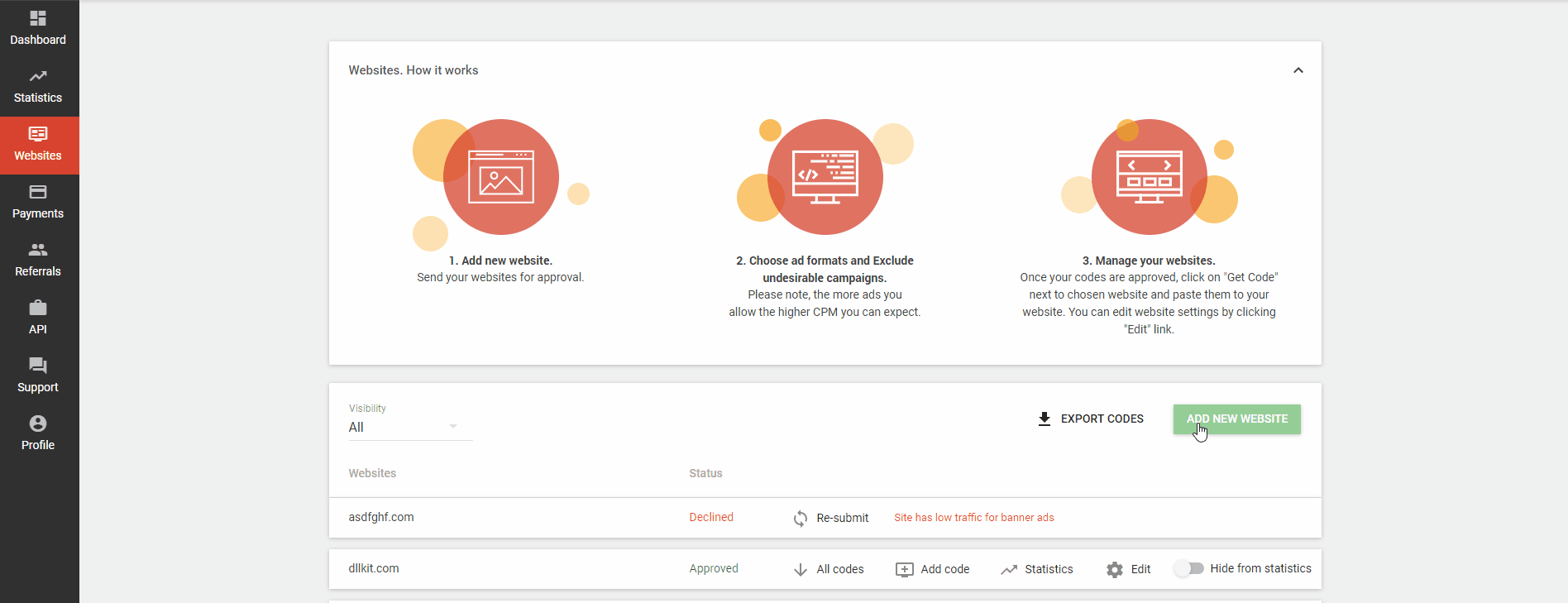Click the Re-submit icon for asdfghf.com
This screenshot has width=1568, height=603.
(x=801, y=519)
